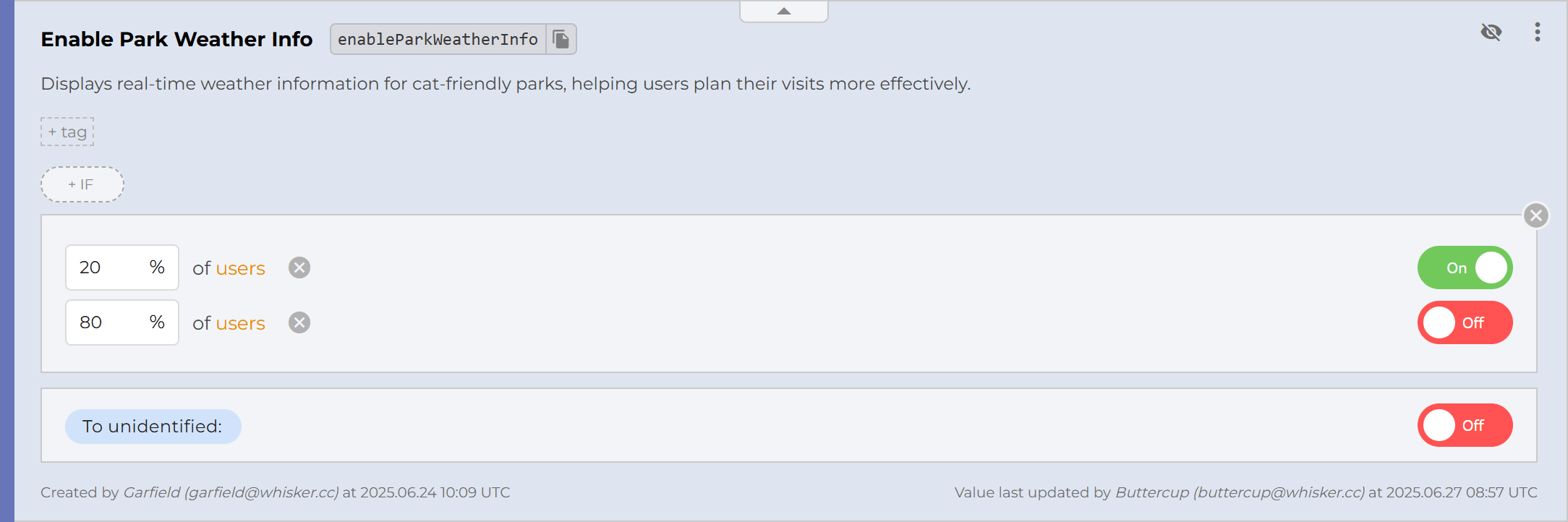
Task: Change the second rule's users attribute
Action: [240, 323]
